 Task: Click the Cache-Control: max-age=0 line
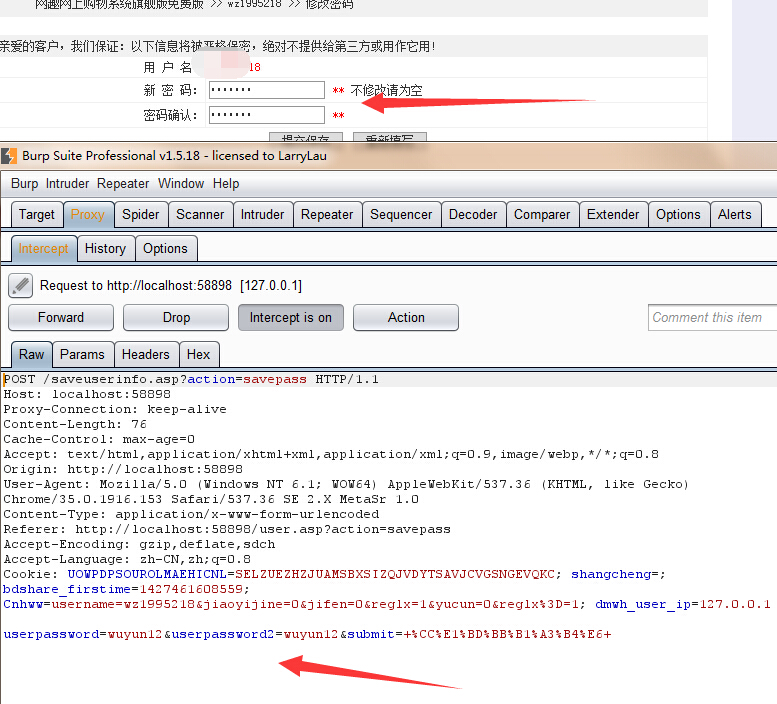[x=99, y=439]
